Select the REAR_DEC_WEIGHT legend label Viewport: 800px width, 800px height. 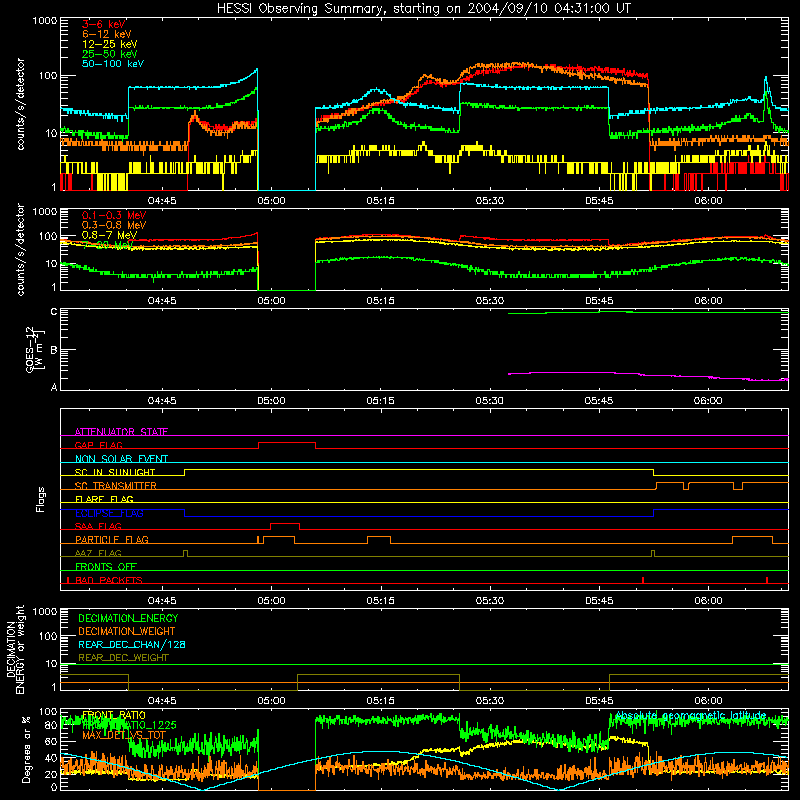coord(123,658)
